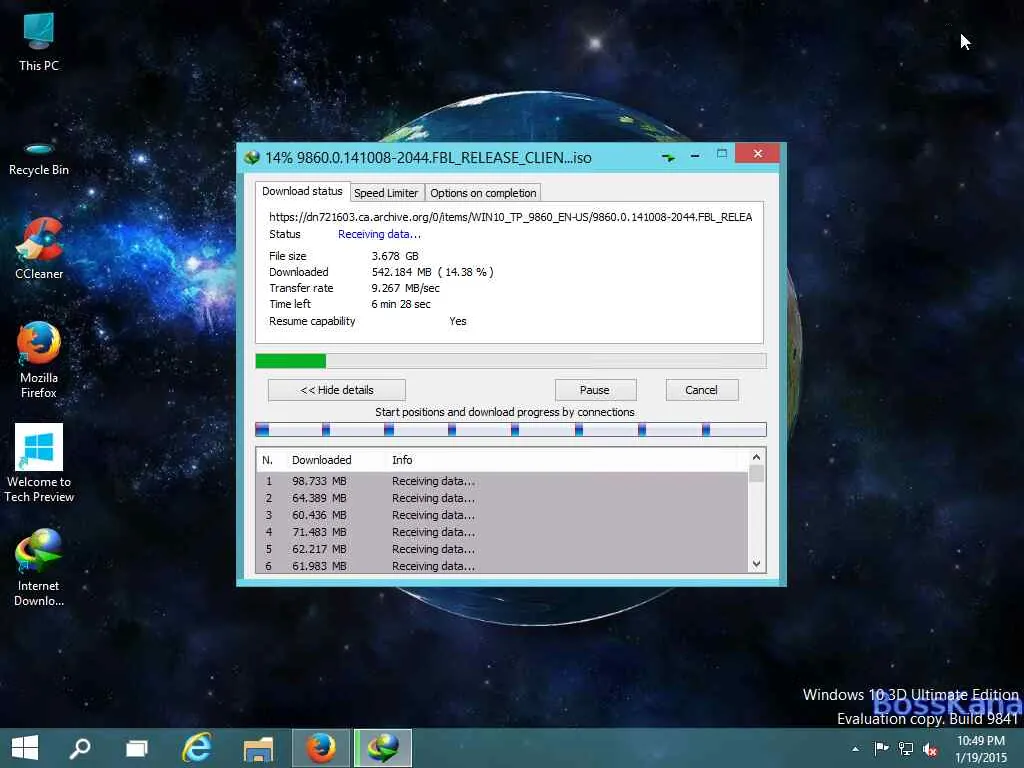
Task: Launch Internet Download Manager desktop shortcut
Action: (39, 568)
